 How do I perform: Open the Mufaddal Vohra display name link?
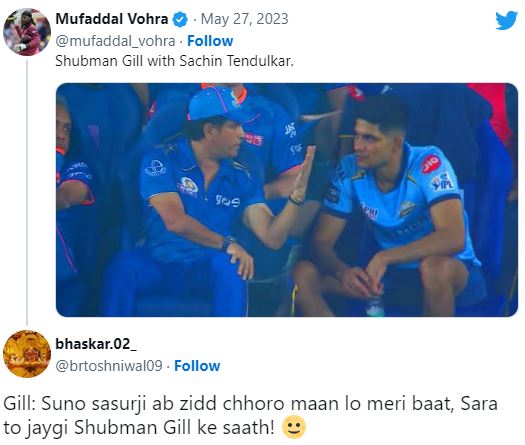(x=111, y=19)
